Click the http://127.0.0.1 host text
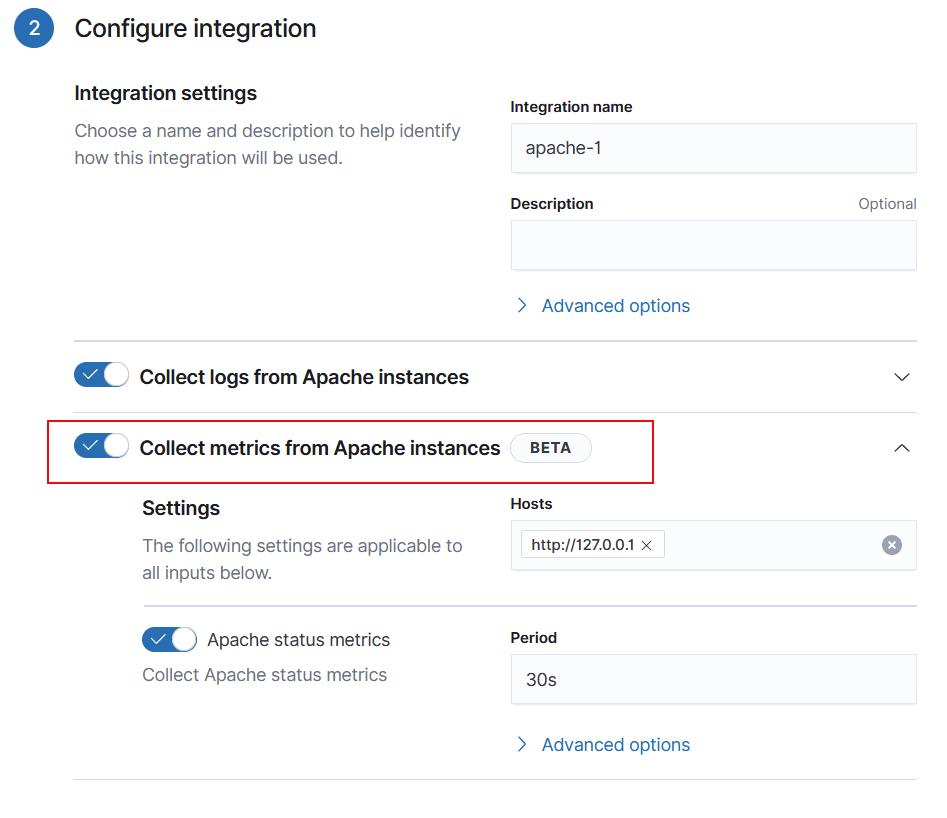 pos(583,545)
